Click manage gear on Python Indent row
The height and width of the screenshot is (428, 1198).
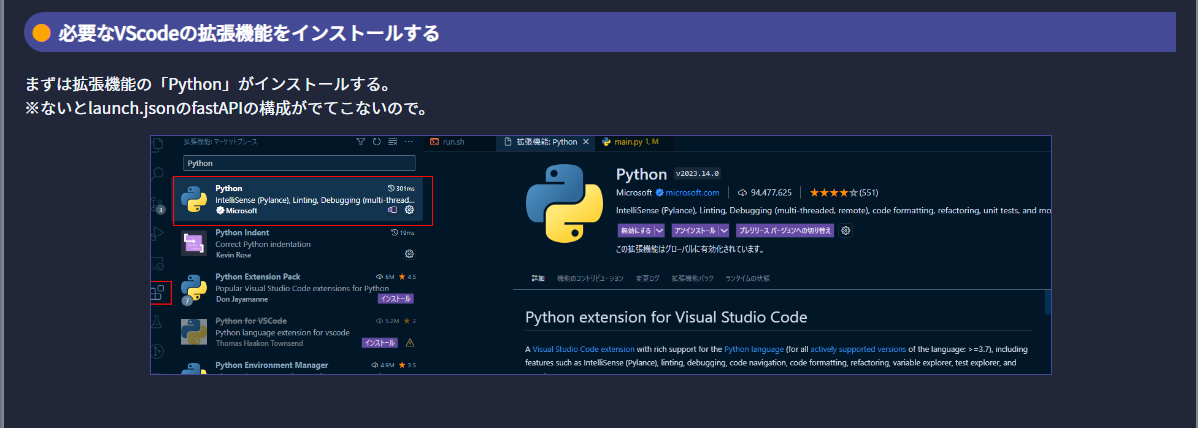[410, 254]
